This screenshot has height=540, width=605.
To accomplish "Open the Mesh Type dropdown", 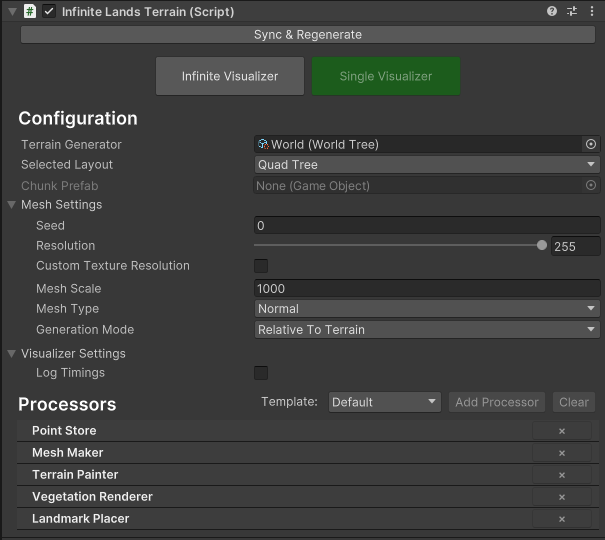I will 427,309.
